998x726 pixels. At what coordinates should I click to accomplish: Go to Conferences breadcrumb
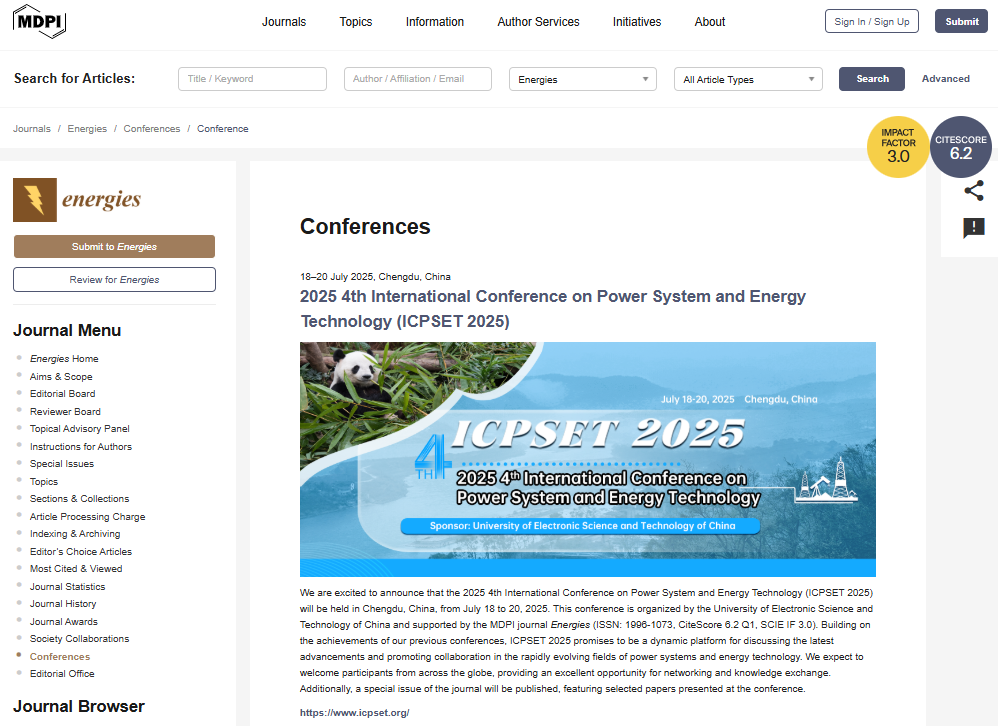point(151,129)
